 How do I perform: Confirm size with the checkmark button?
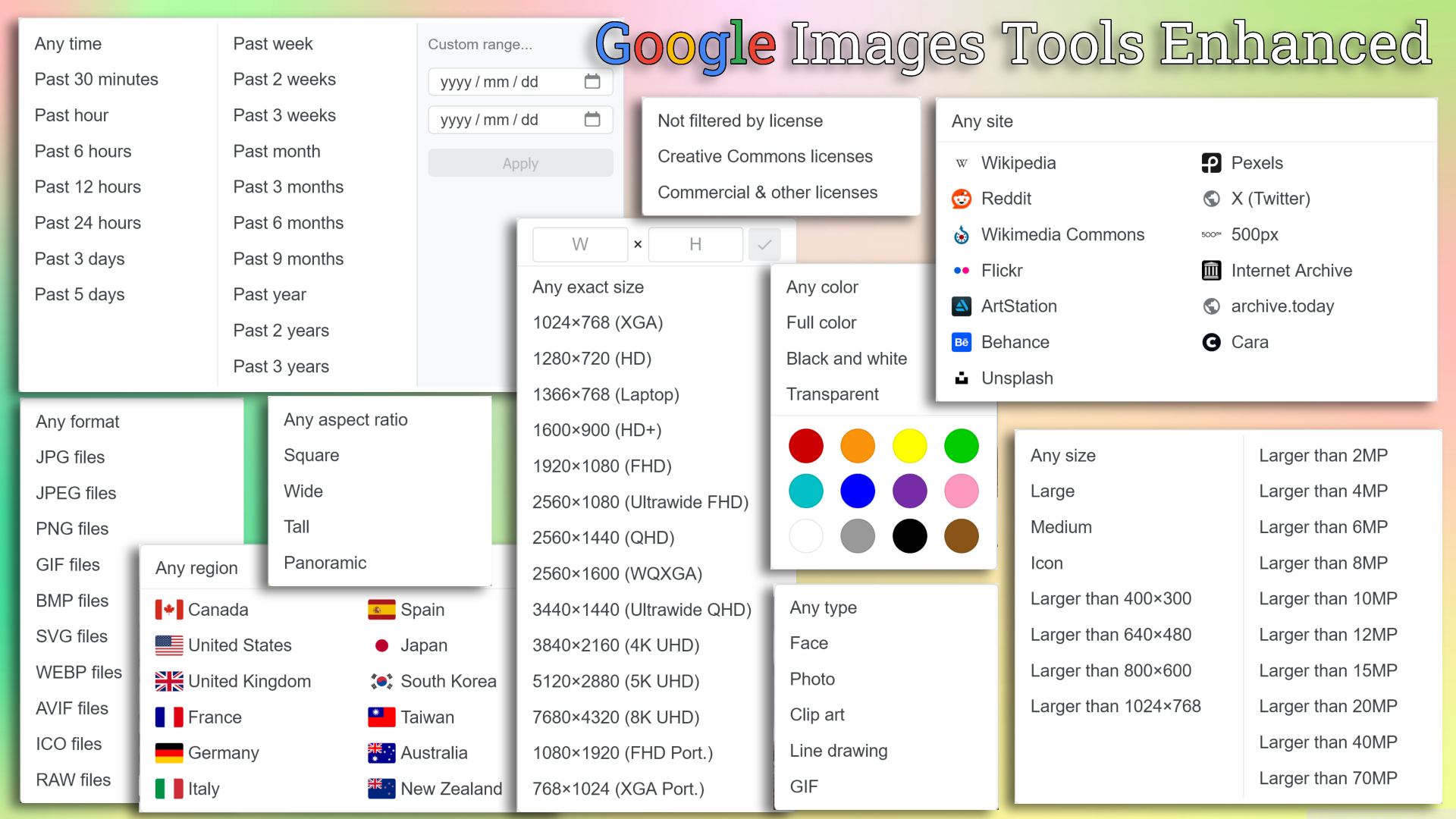coord(764,244)
